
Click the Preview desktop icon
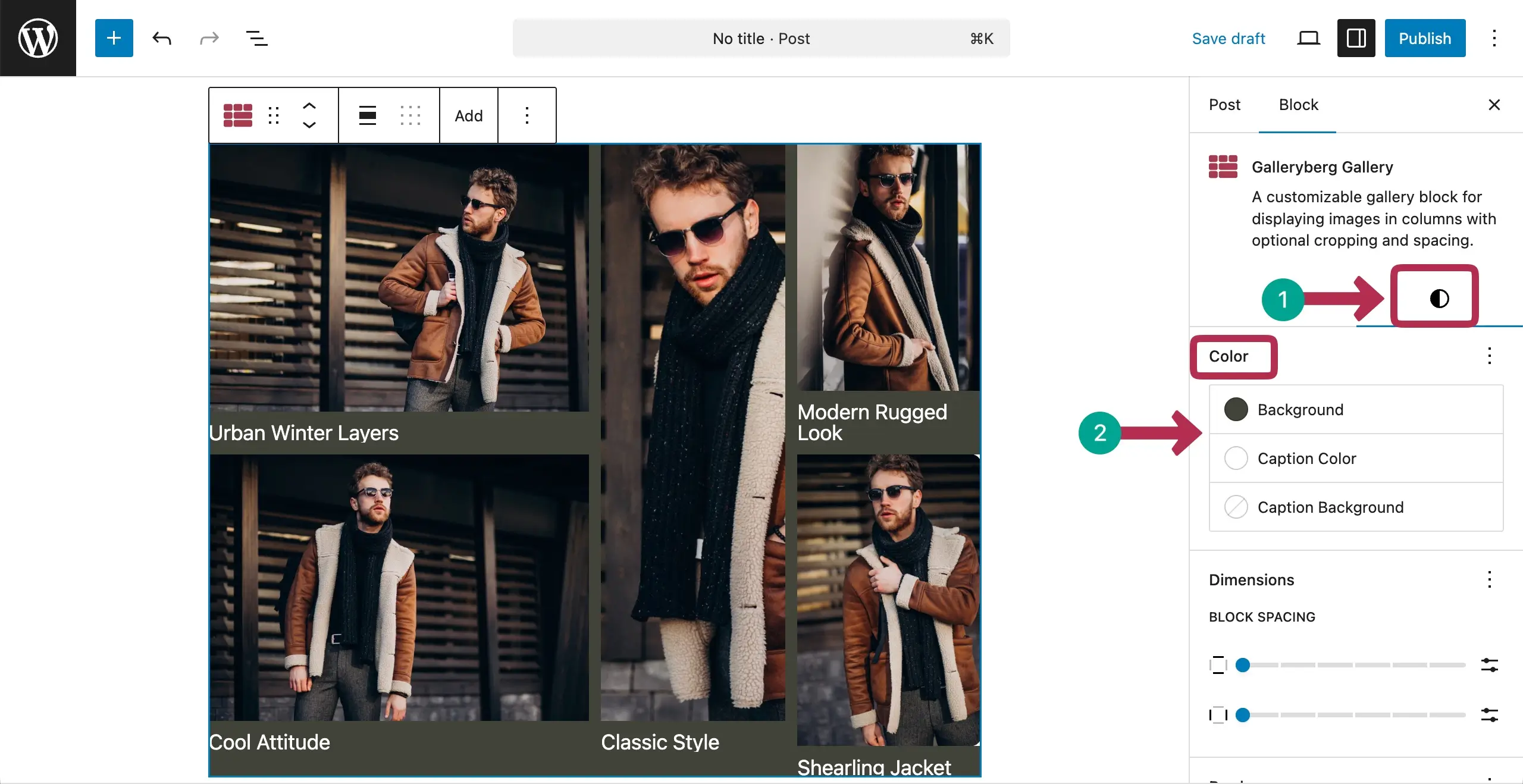1308,38
